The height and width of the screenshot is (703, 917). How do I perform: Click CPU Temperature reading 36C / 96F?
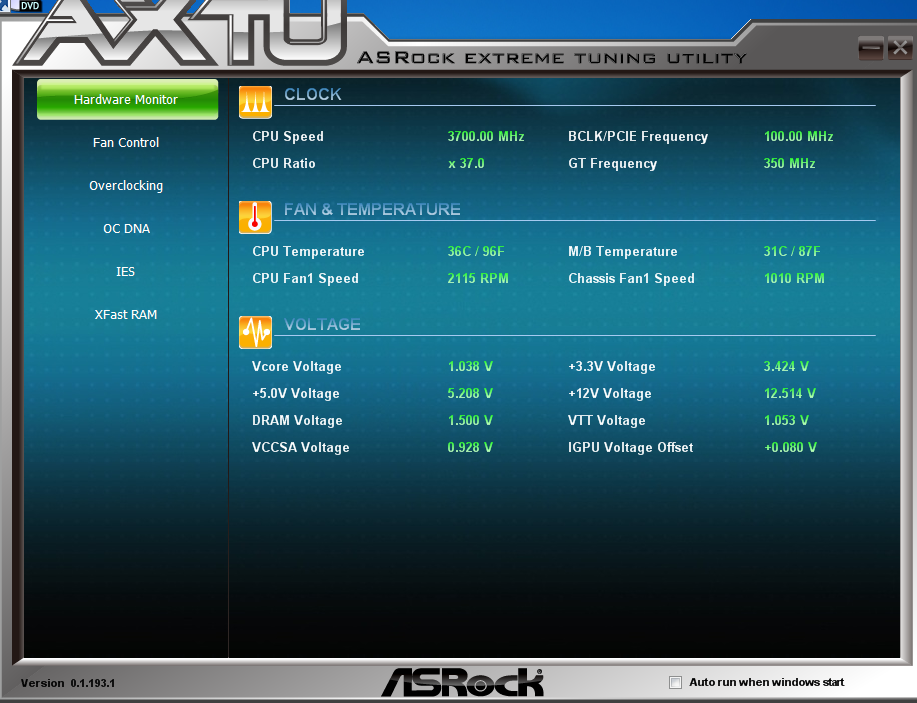tap(475, 251)
